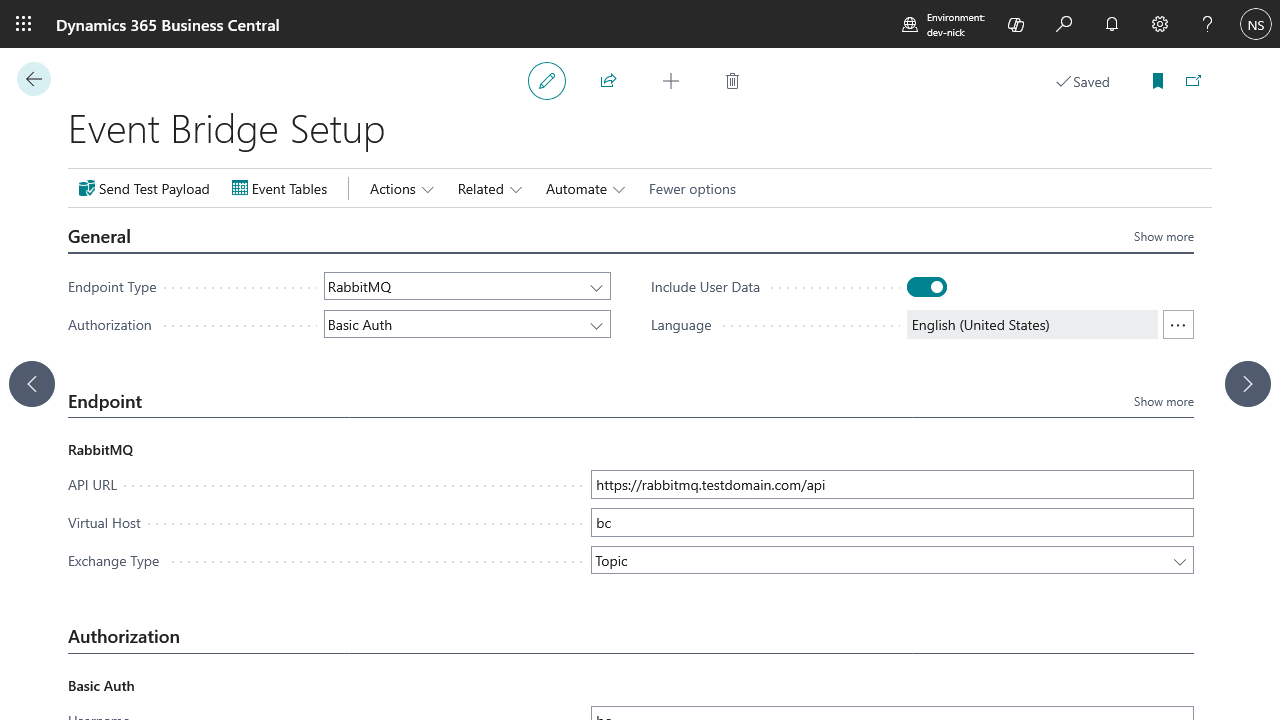Collapse the Endpoint section heading

105,402
